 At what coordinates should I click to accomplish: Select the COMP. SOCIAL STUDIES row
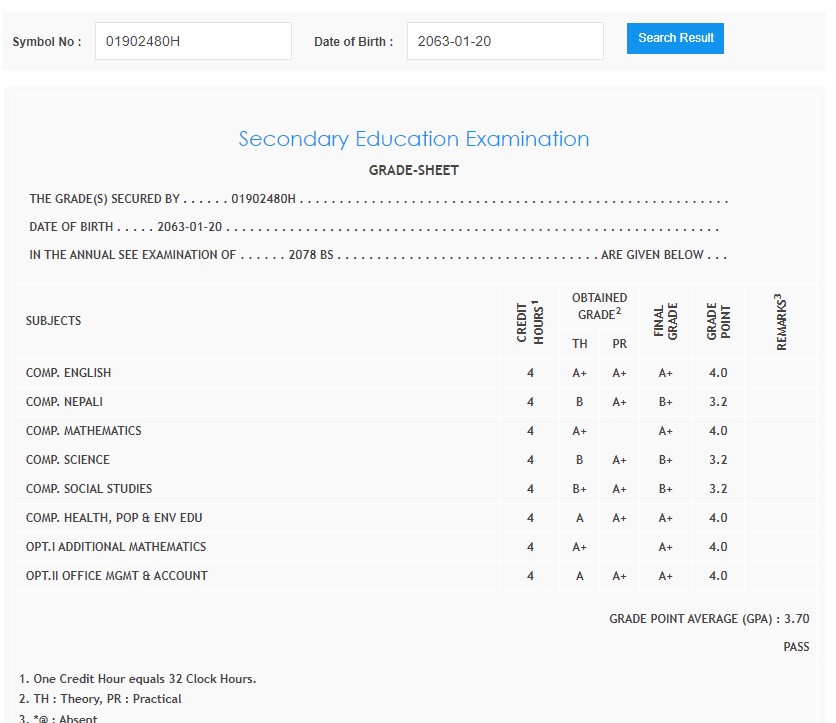89,489
